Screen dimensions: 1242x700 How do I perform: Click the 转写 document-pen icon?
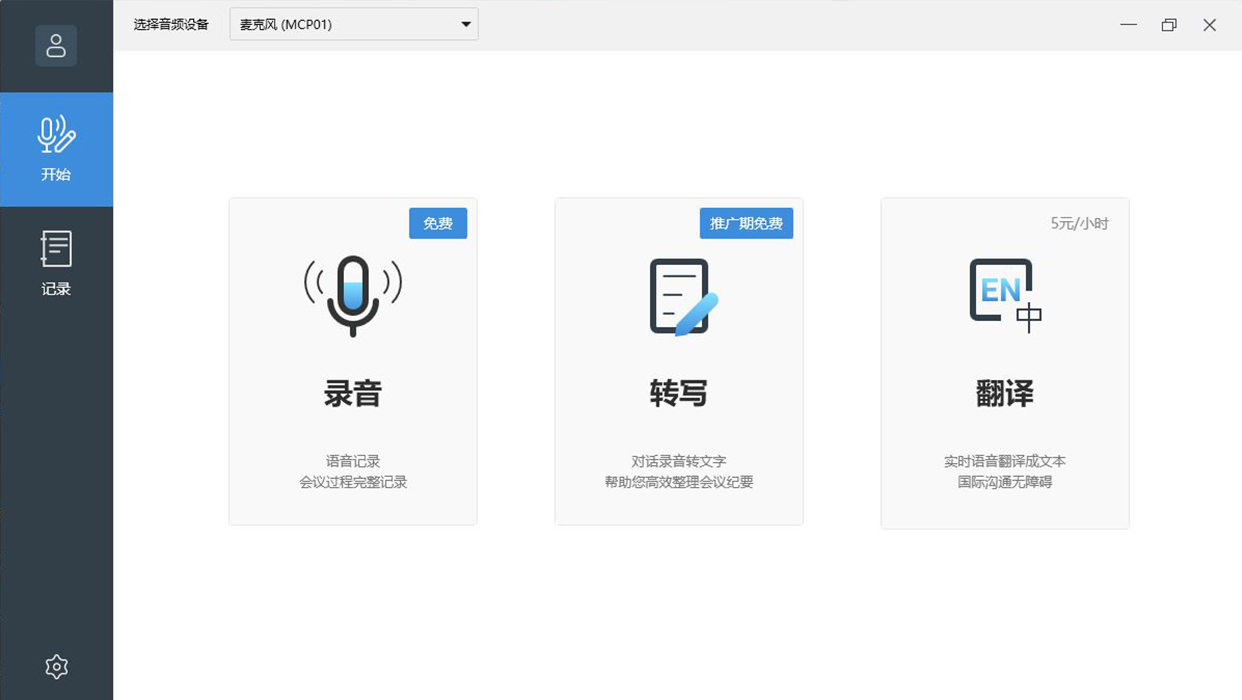point(684,297)
